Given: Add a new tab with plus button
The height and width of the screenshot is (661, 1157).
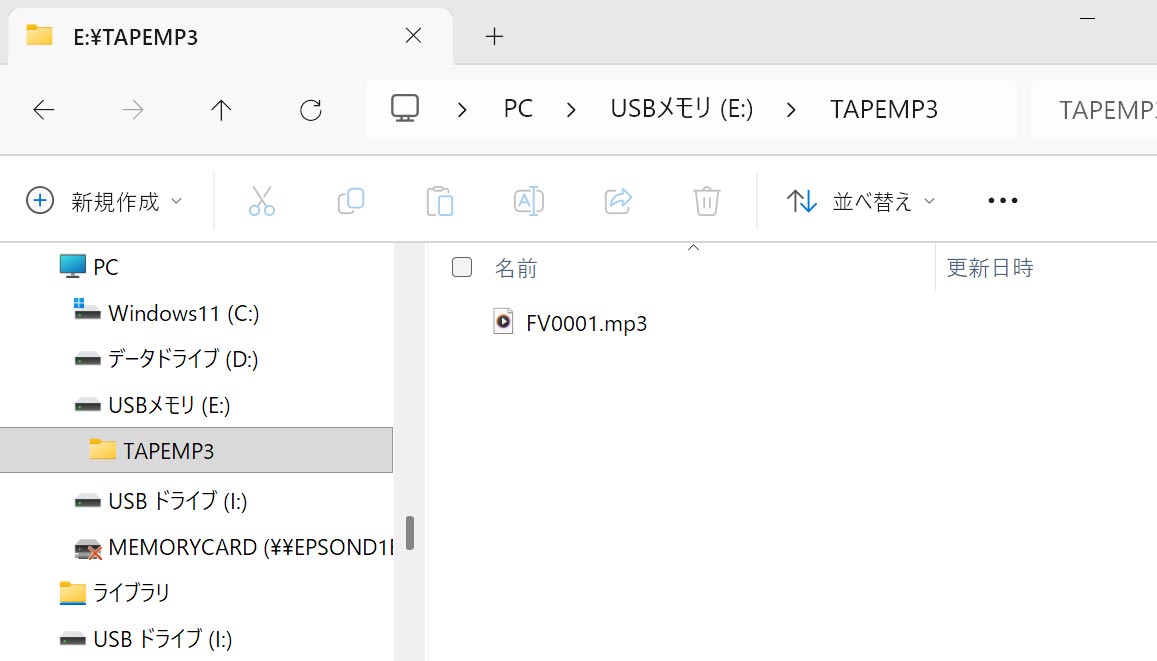Looking at the screenshot, I should pos(494,37).
